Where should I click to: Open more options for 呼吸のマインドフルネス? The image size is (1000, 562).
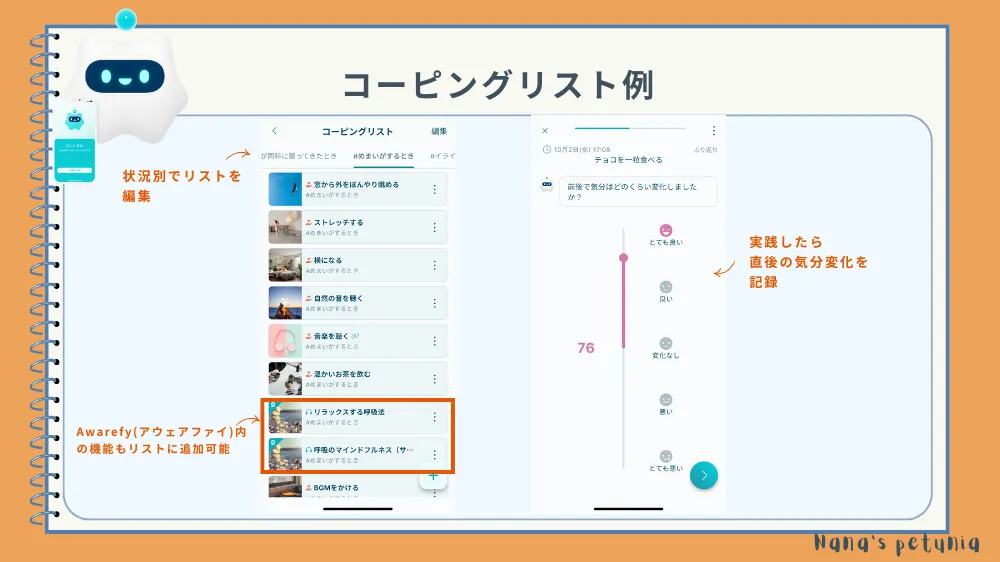(434, 455)
